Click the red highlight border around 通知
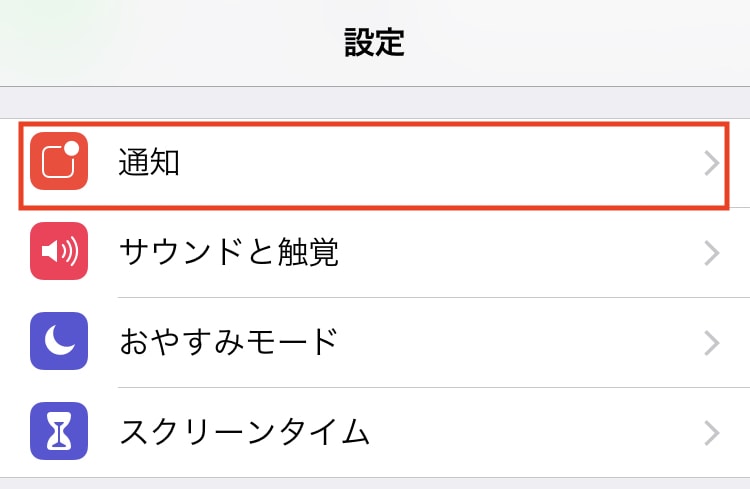This screenshot has height=489, width=750. click(374, 124)
